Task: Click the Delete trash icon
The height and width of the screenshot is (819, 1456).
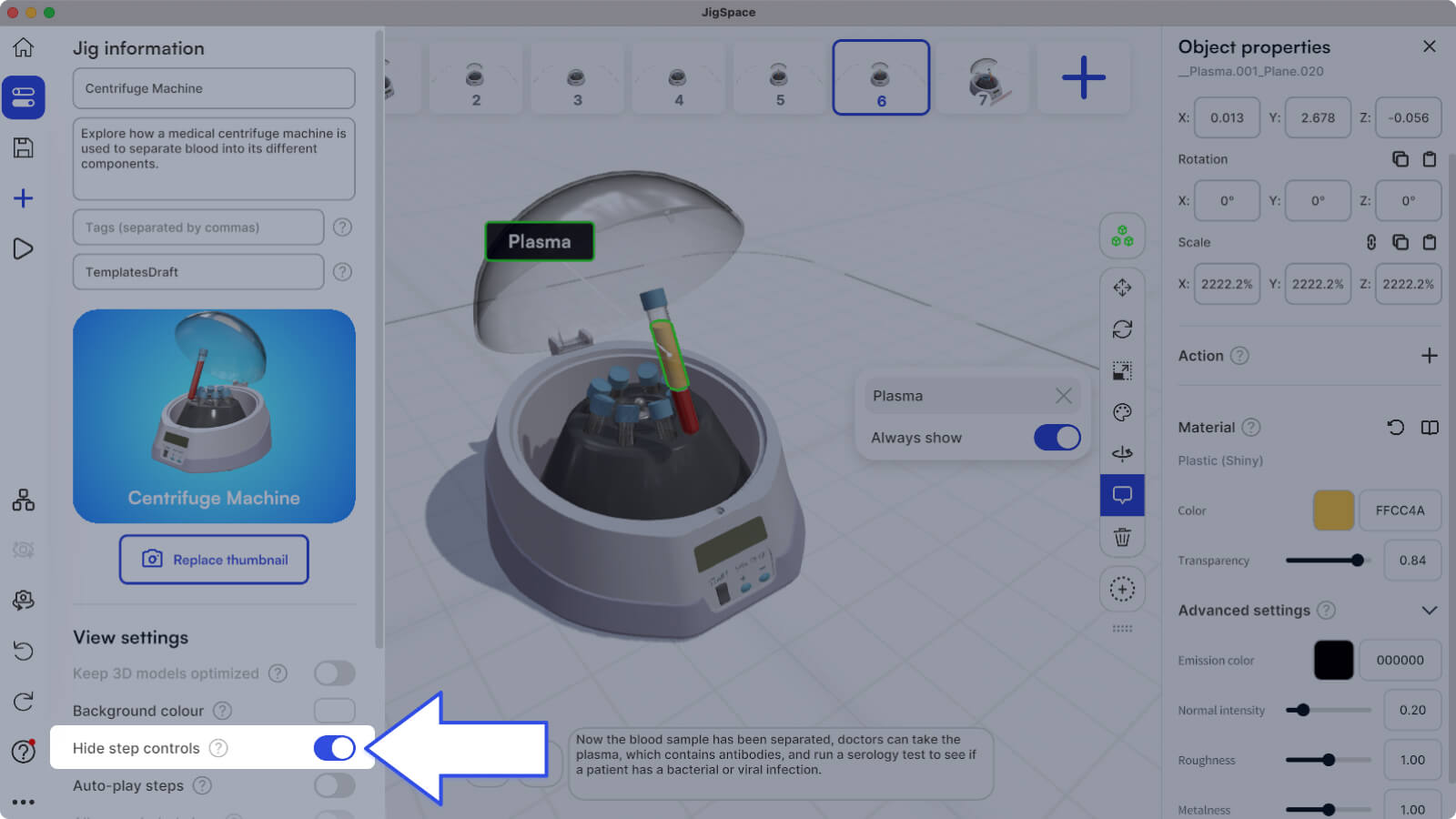Action: (1122, 537)
